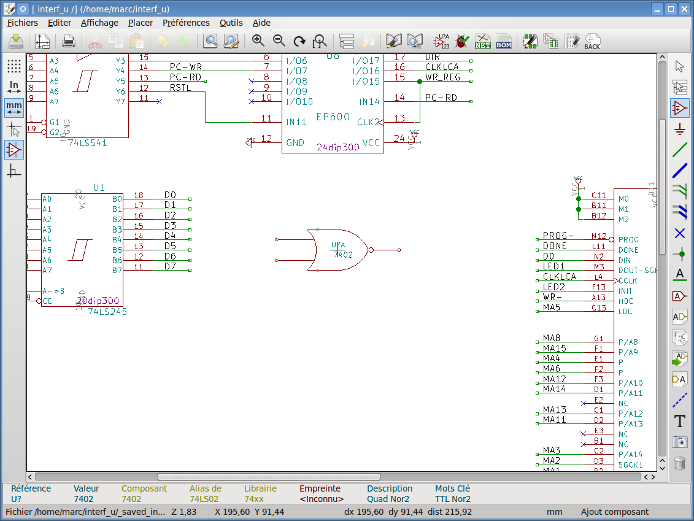Toggle the cursor shape option
The image size is (694, 521).
14,129
